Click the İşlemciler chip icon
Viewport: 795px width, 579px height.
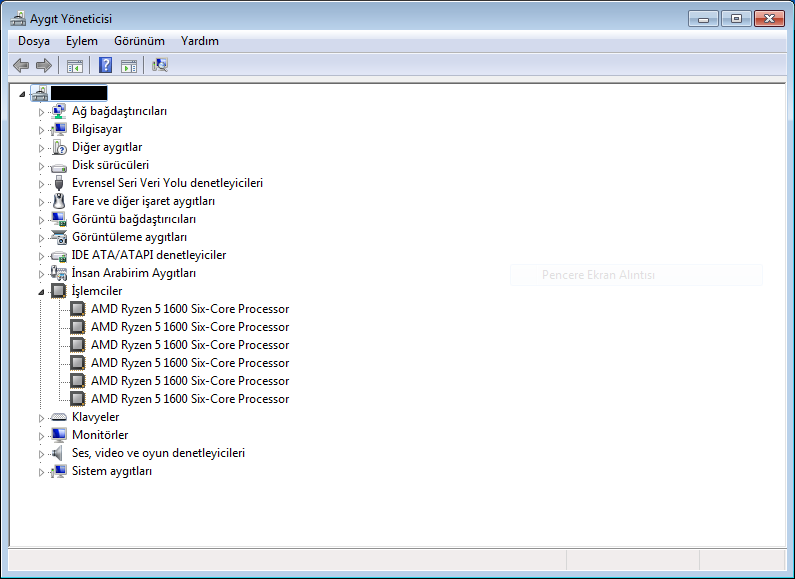59,291
